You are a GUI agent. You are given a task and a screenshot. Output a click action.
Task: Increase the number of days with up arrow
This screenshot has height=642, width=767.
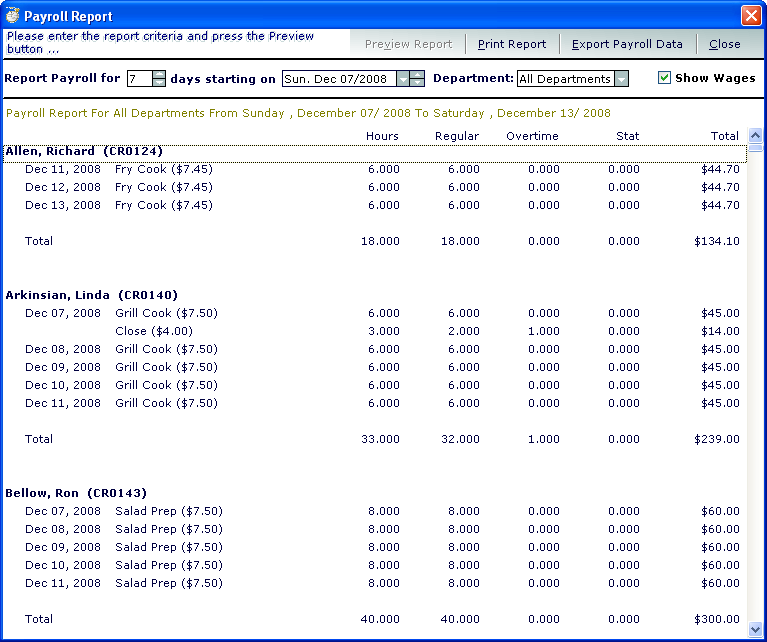(159, 74)
